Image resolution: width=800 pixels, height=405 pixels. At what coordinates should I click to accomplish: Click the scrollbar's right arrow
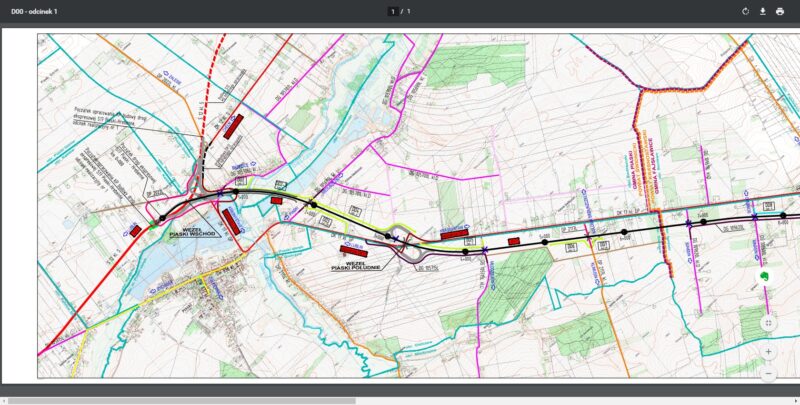pyautogui.click(x=795, y=400)
